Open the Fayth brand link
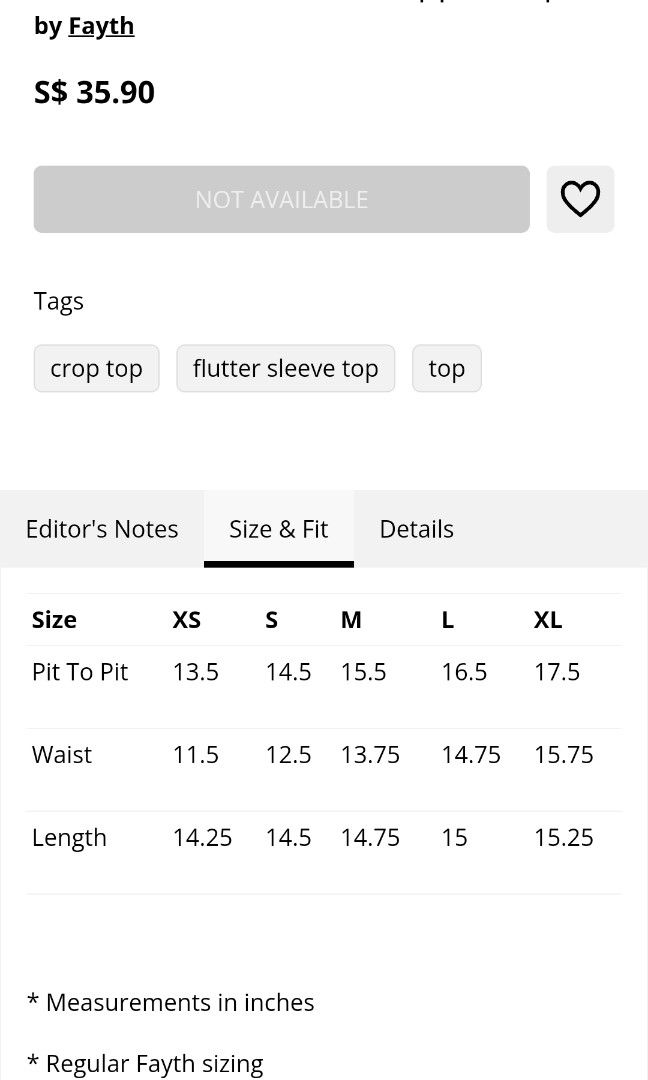 101,26
